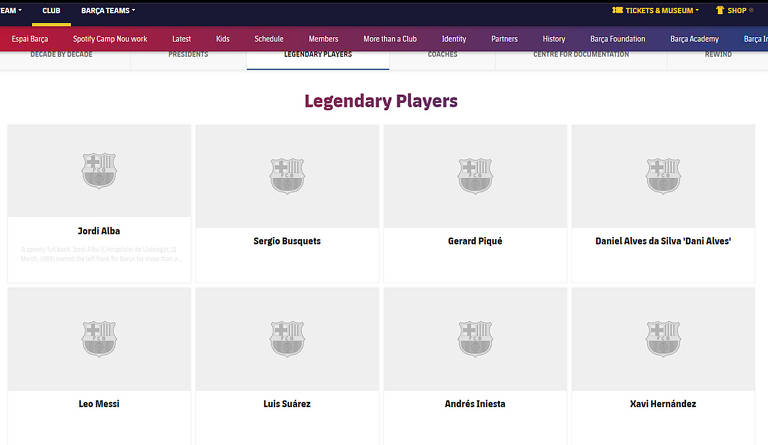Open the Centre for Documentation tab
Screen dimensions: 768x445
[x=581, y=54]
